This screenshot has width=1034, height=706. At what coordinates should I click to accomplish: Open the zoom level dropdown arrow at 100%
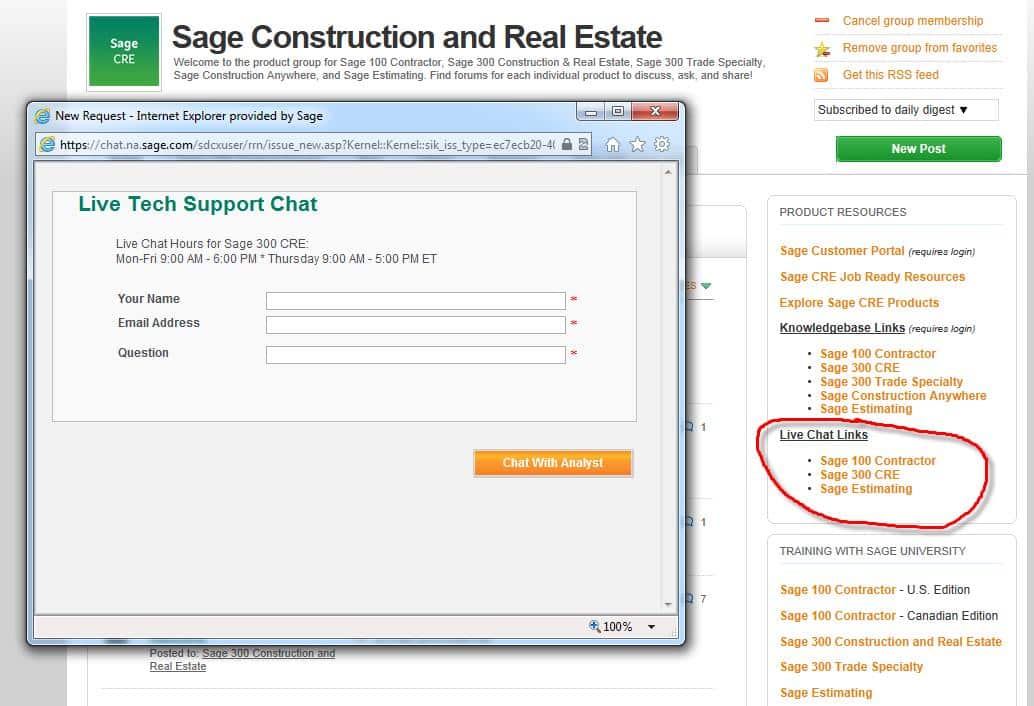tap(652, 627)
